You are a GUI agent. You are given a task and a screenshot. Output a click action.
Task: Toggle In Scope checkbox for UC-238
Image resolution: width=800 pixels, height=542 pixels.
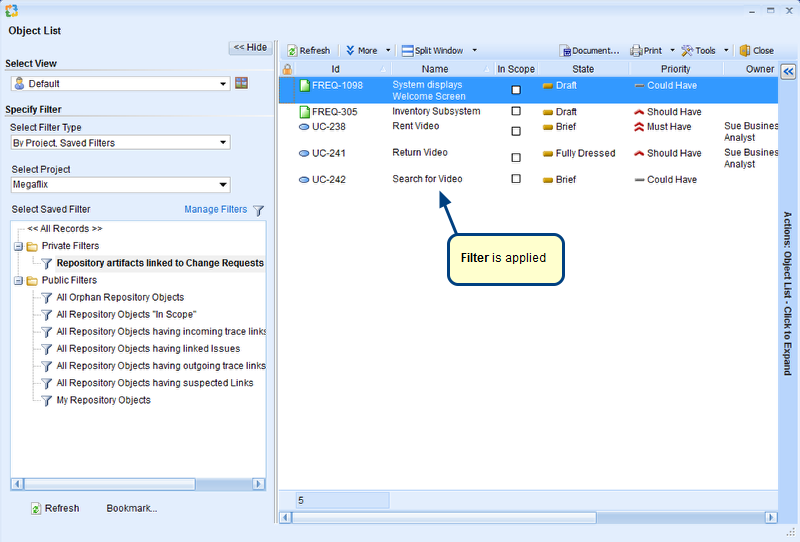516,131
